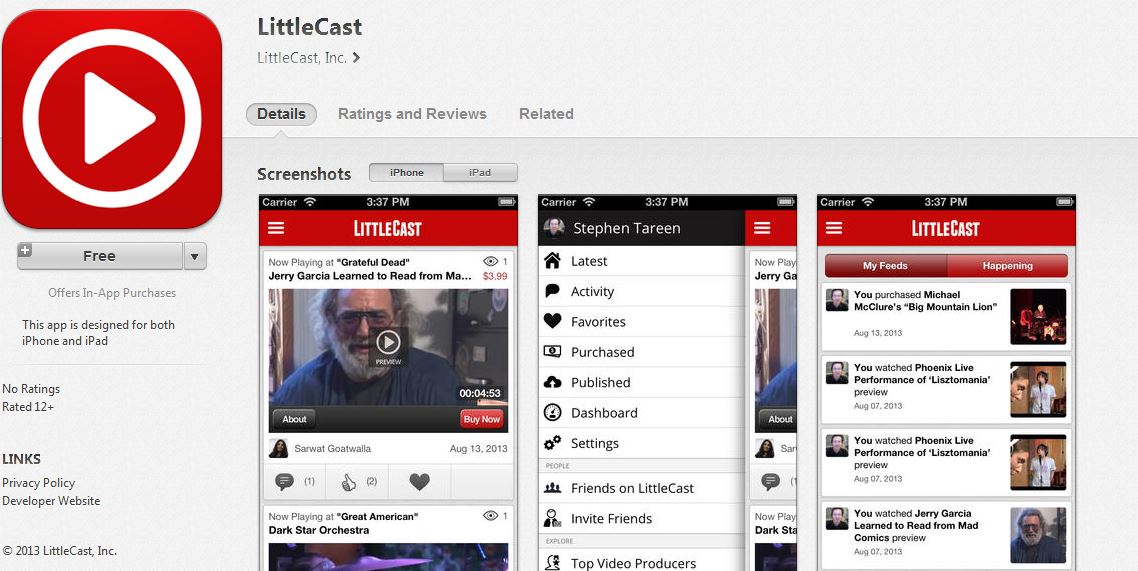The width and height of the screenshot is (1138, 571).
Task: Click Buy Now button on video
Action: [482, 419]
